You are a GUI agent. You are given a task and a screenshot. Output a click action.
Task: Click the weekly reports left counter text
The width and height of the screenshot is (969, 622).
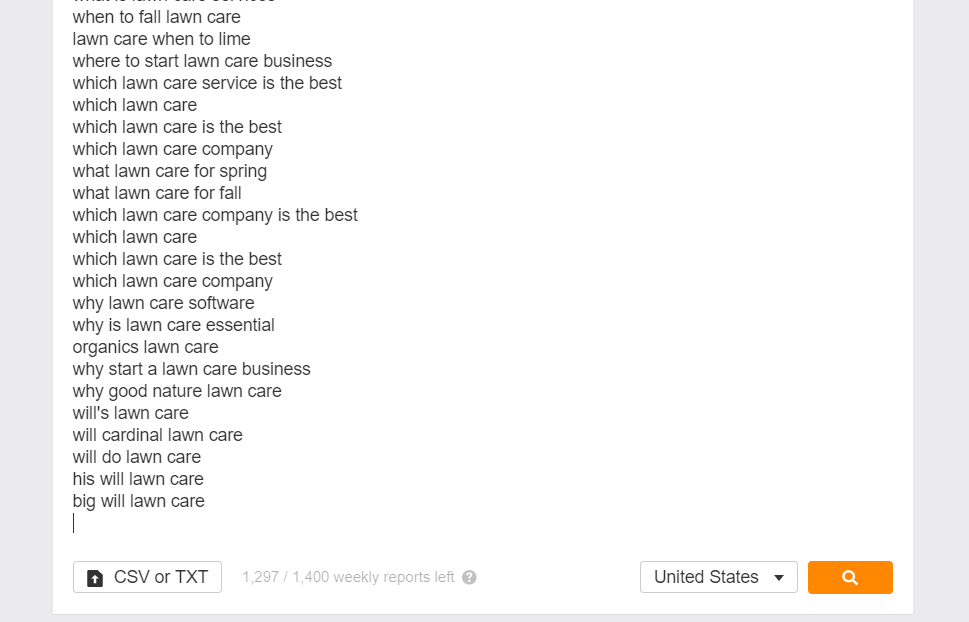point(348,577)
